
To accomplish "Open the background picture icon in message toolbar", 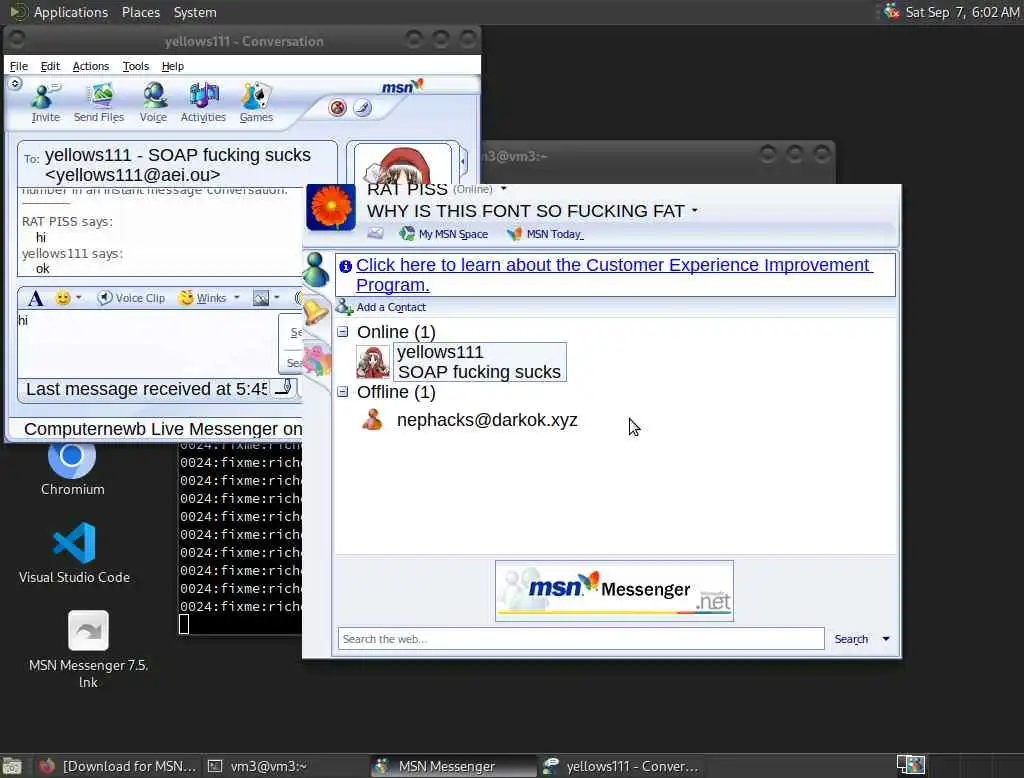I will coord(261,298).
